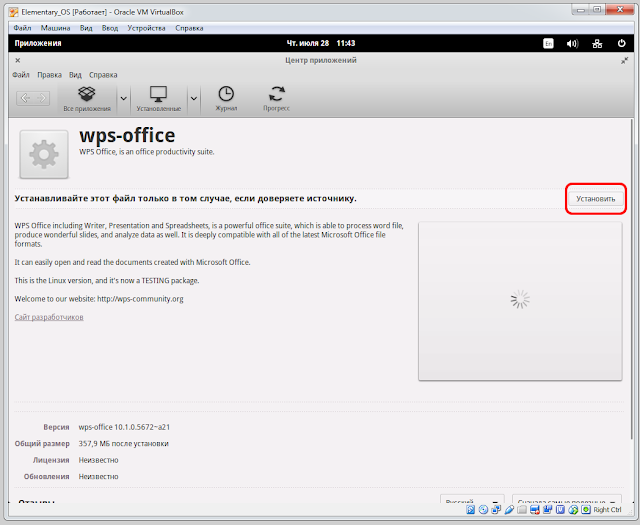Click the VirtualBox CPU virtualization V icon
The height and width of the screenshot is (525, 640).
tap(560, 509)
